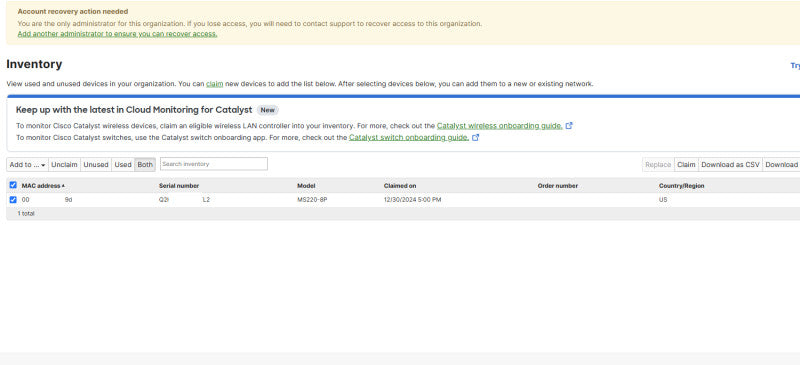Open the Catalyst wireless onboarding guide link
This screenshot has height=365, width=800.
coord(499,126)
